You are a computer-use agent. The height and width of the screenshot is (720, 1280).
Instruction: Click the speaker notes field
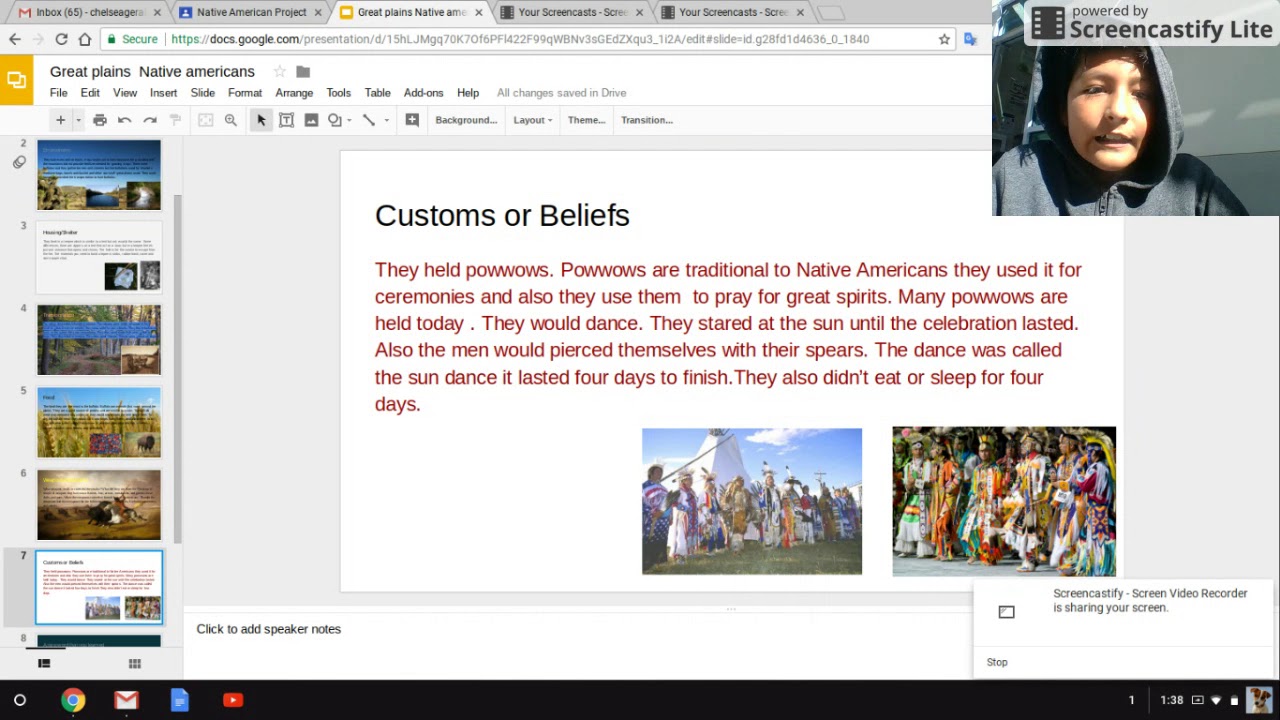click(580, 629)
